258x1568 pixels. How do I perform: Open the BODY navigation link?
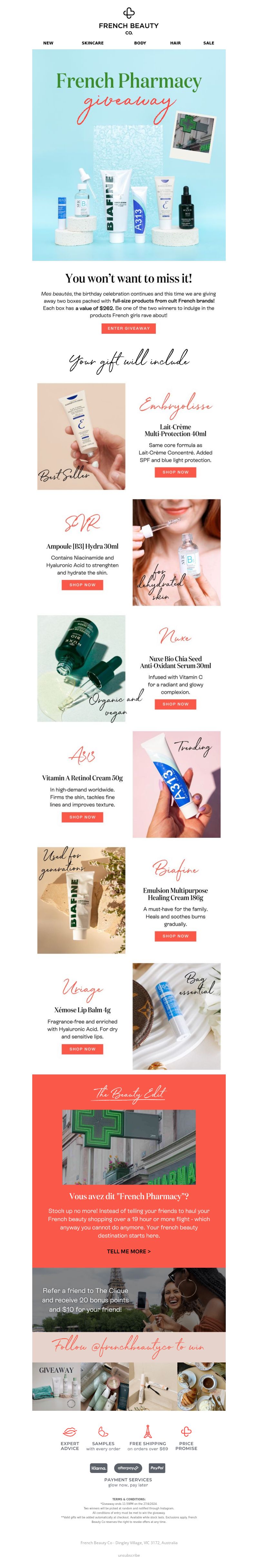click(140, 43)
